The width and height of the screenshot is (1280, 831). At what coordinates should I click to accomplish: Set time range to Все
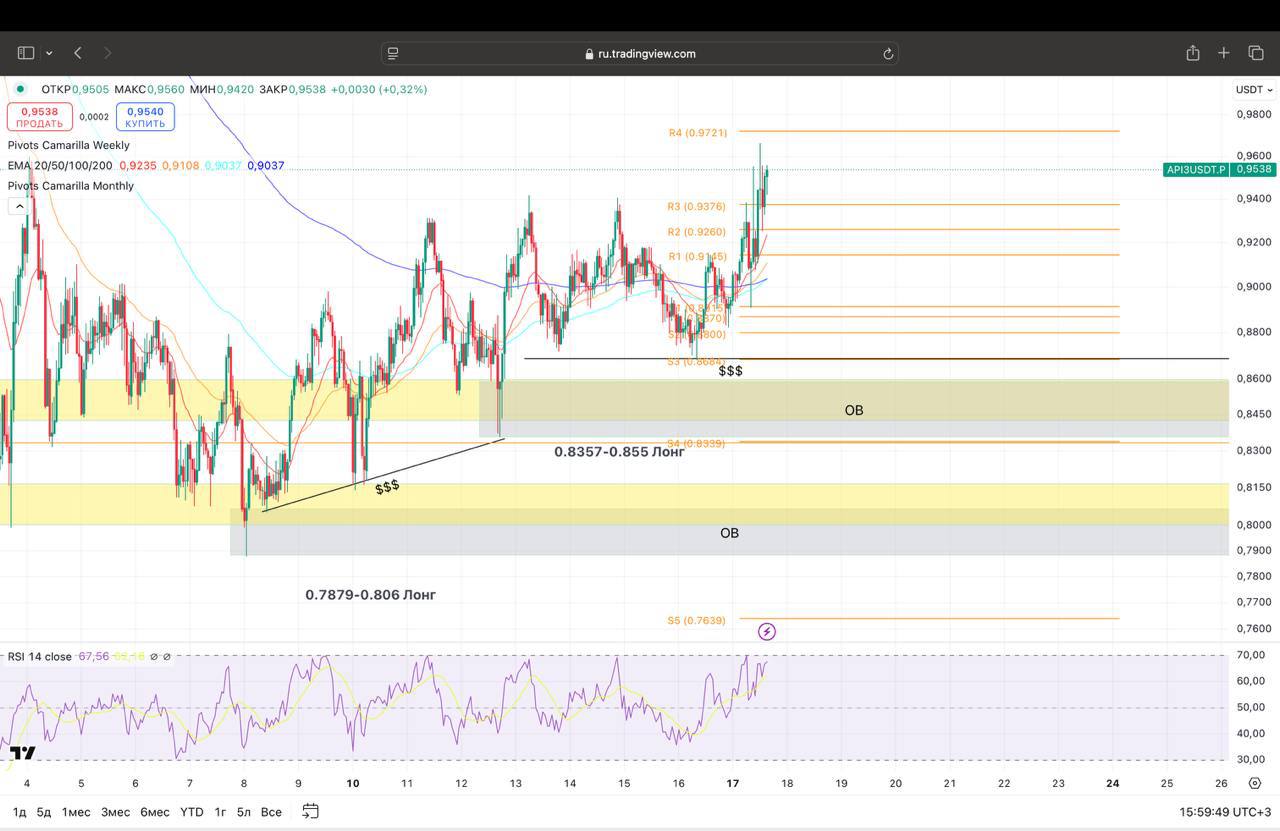point(271,811)
